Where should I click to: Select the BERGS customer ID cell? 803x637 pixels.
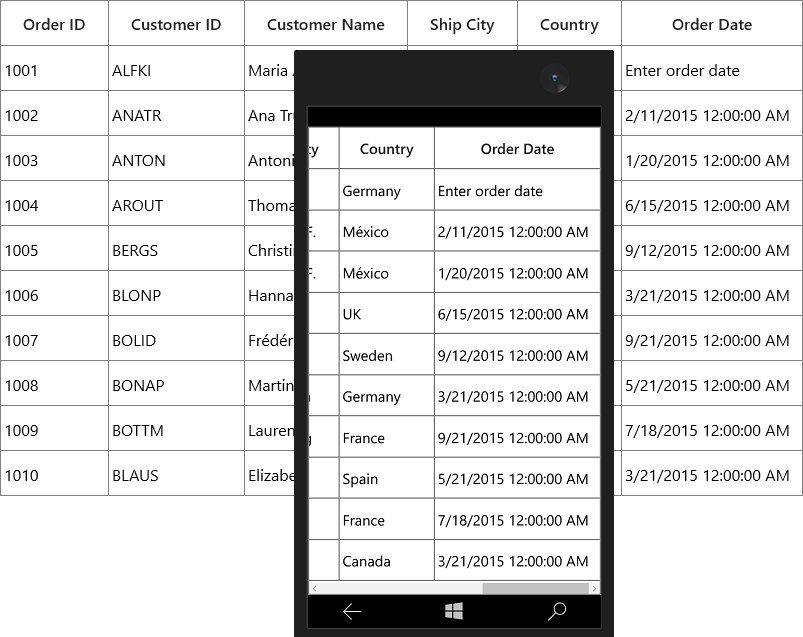pos(176,248)
